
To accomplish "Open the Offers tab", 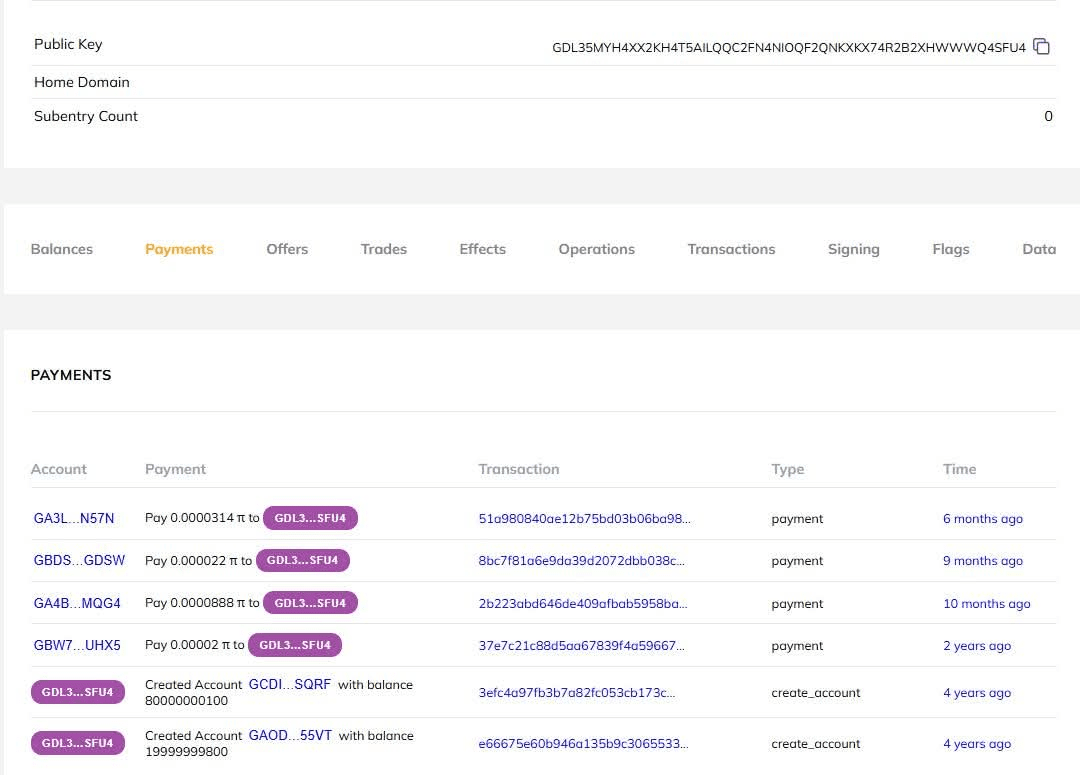I will tap(287, 249).
